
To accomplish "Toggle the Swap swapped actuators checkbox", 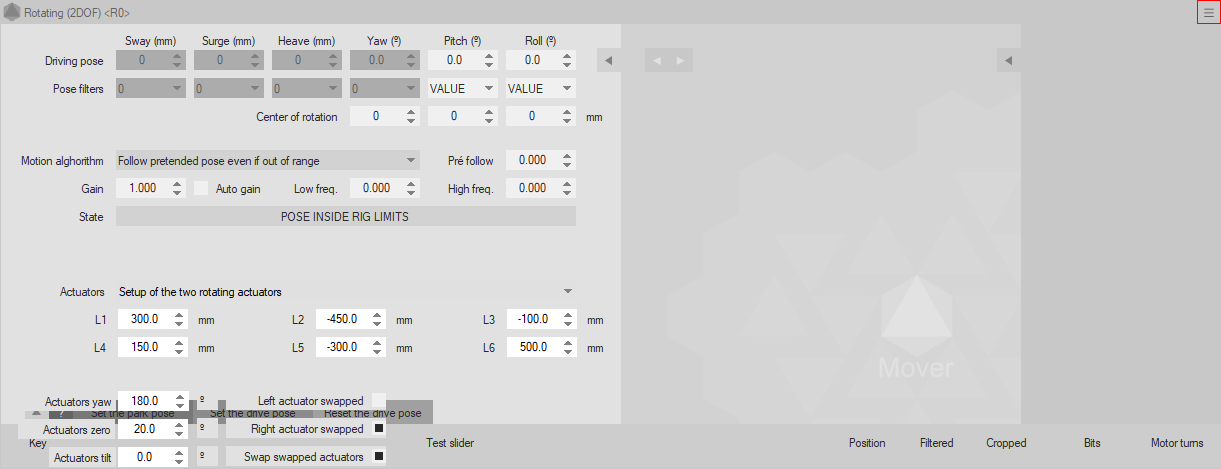I will coord(379,457).
